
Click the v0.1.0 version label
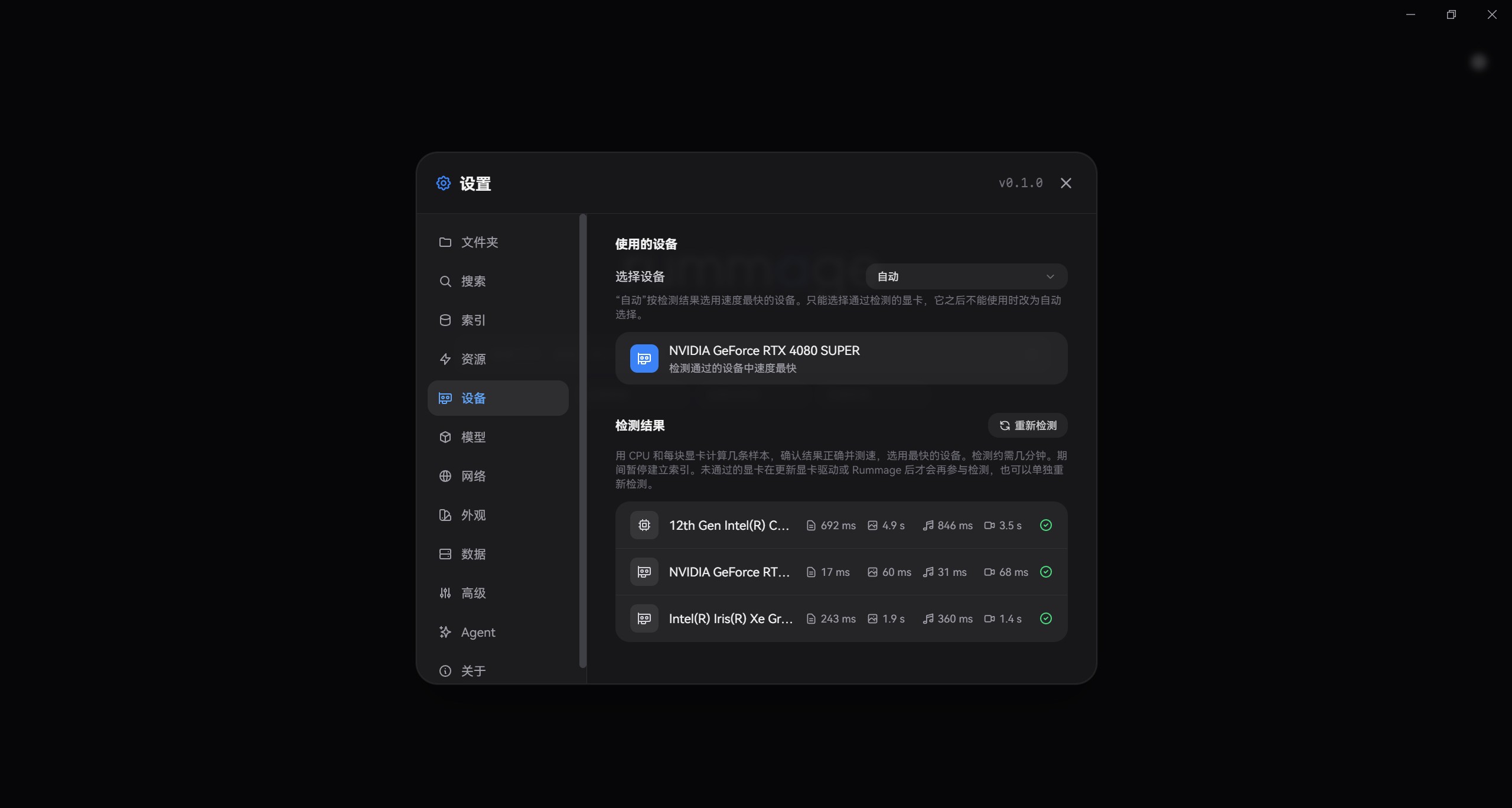(x=1020, y=183)
